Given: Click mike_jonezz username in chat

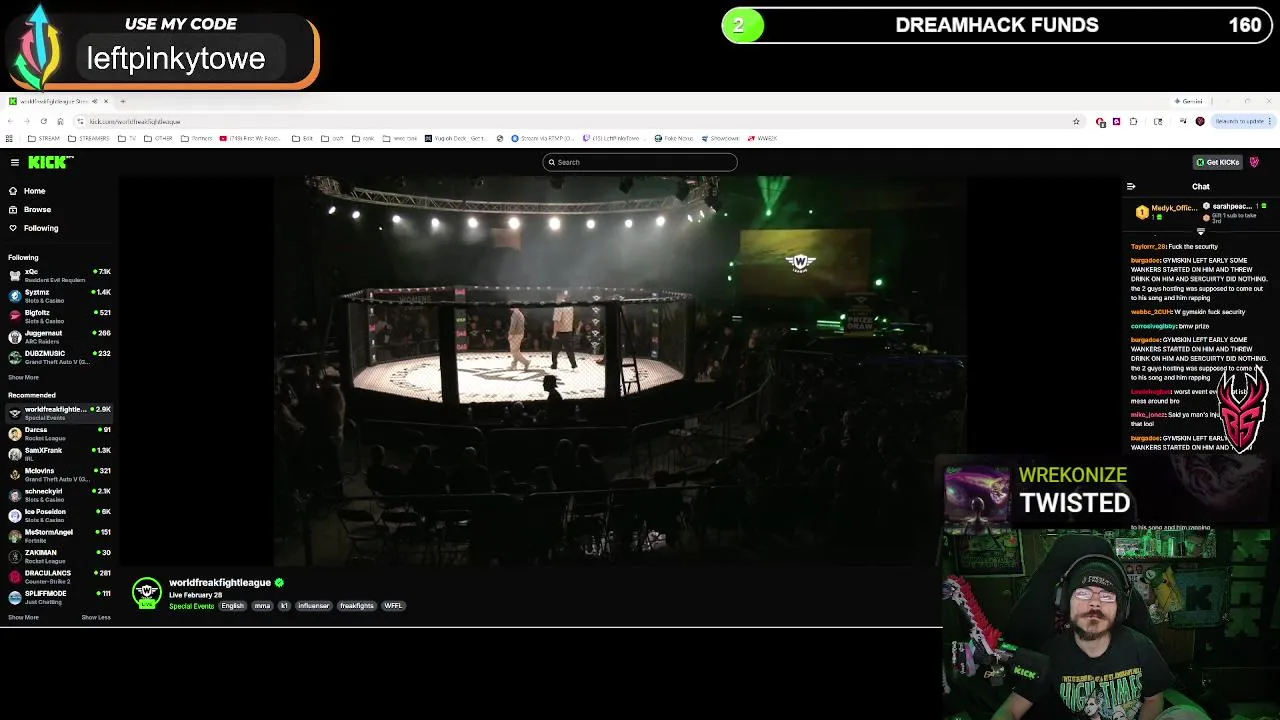Looking at the screenshot, I should (x=1148, y=414).
